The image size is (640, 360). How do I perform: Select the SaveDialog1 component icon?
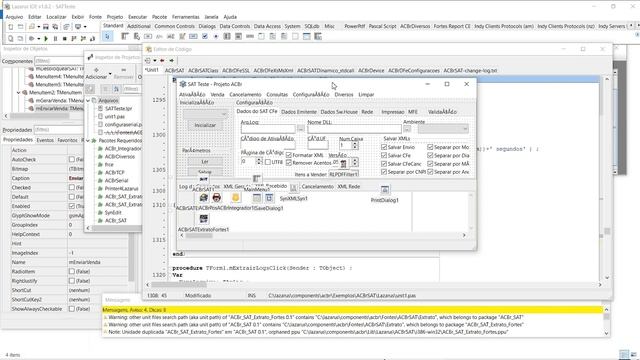269,198
